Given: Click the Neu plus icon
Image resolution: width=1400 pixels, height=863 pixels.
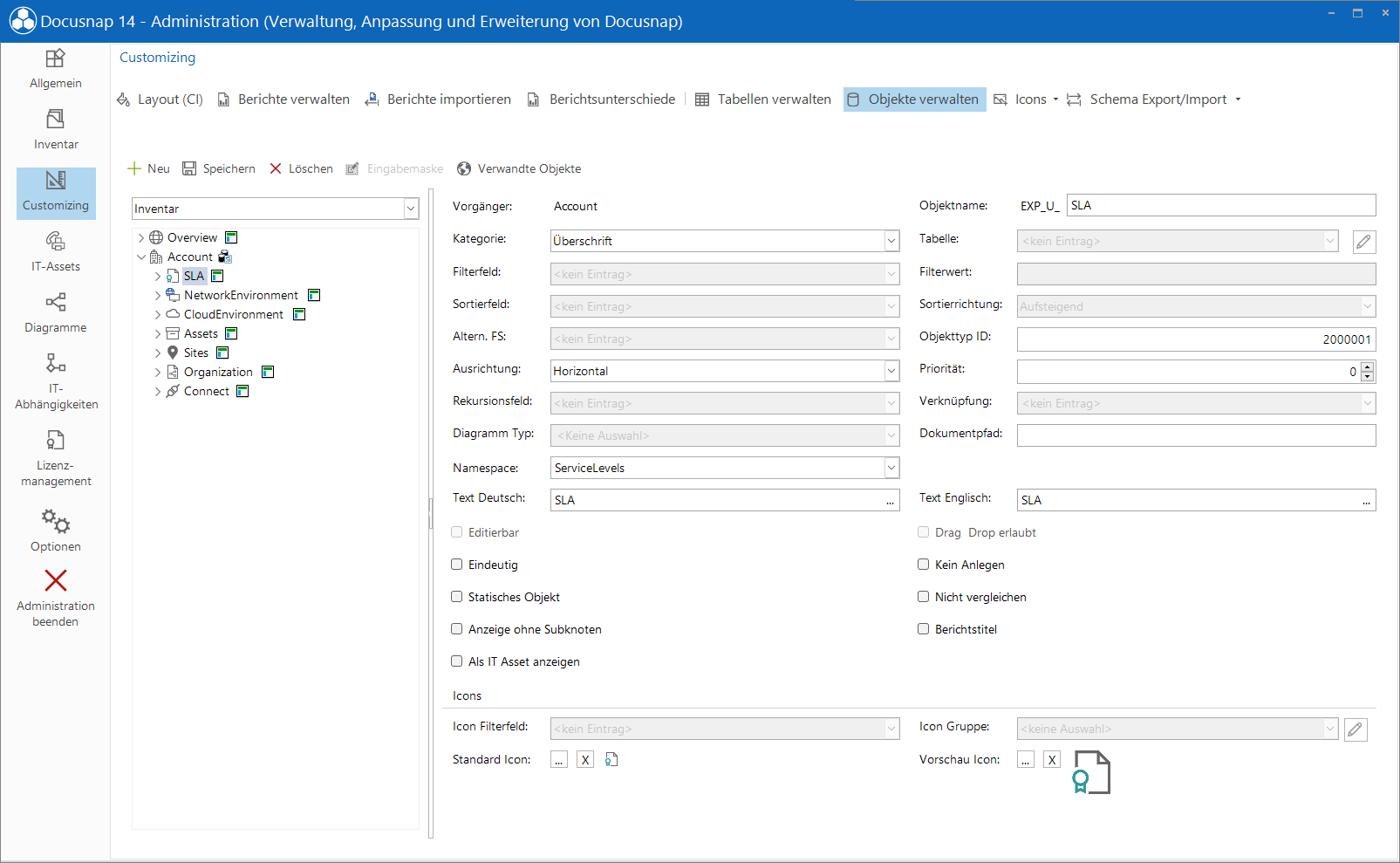Looking at the screenshot, I should click(134, 168).
